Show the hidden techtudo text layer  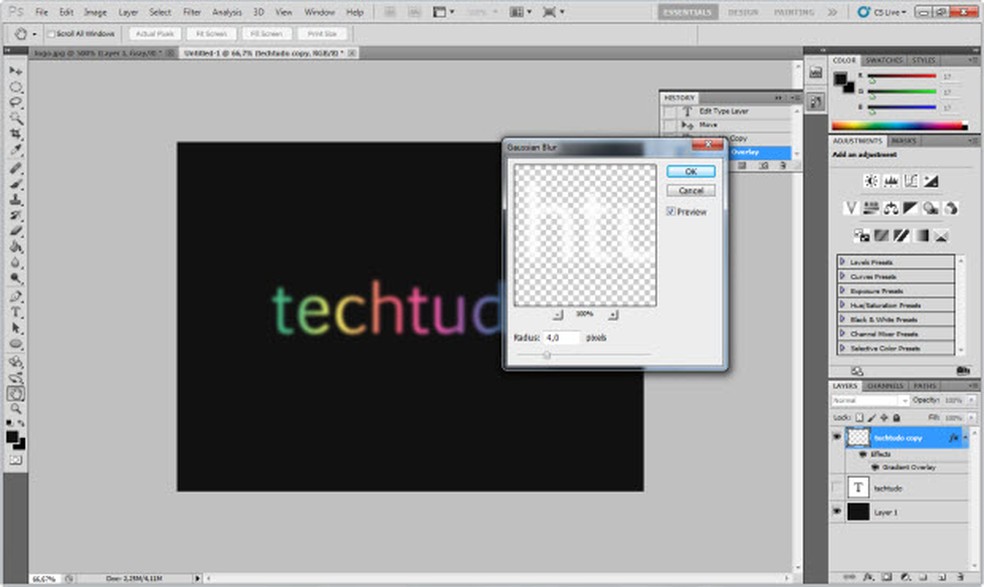[837, 486]
